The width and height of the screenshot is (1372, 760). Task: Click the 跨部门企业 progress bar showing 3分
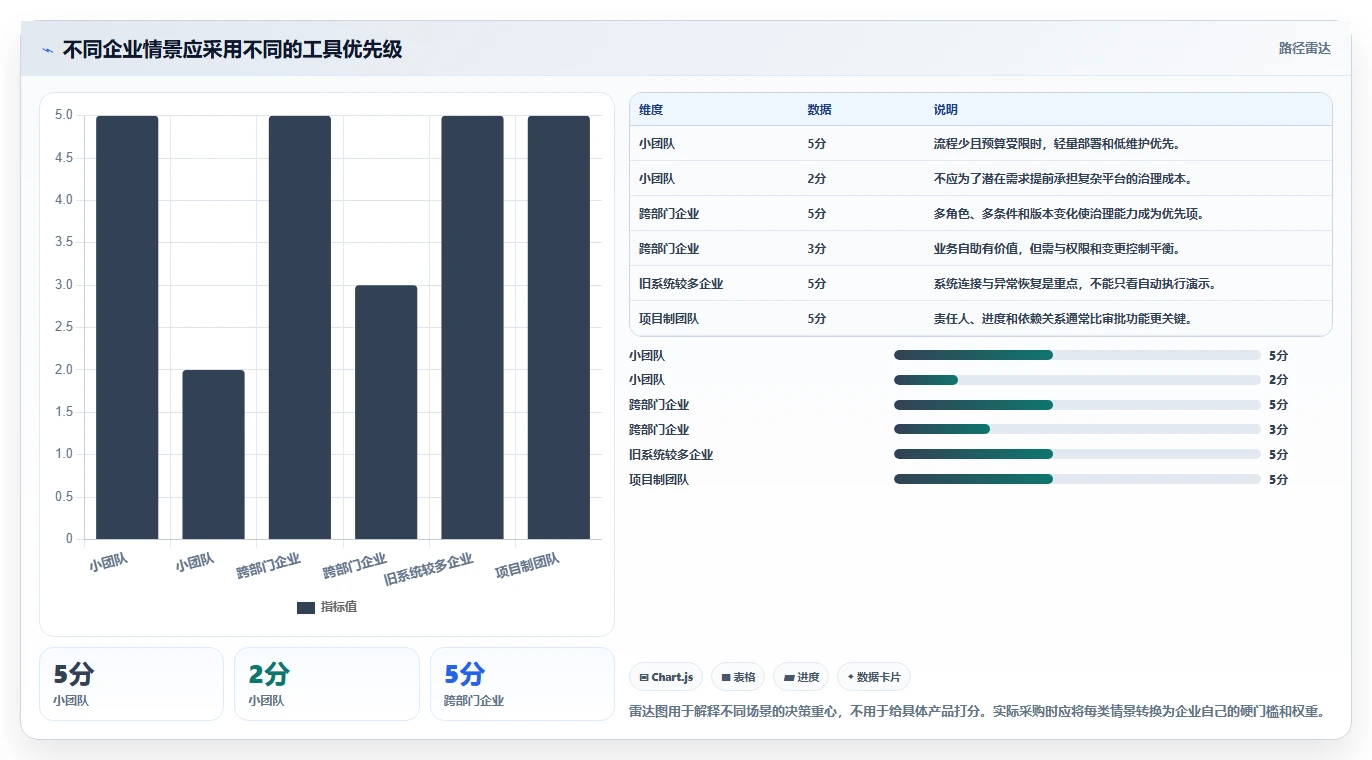[x=1077, y=430]
